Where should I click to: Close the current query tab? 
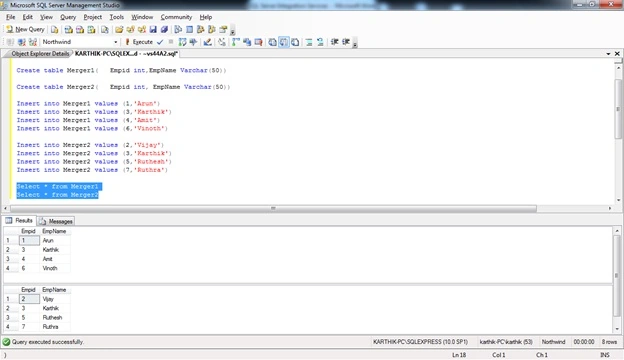[617, 54]
